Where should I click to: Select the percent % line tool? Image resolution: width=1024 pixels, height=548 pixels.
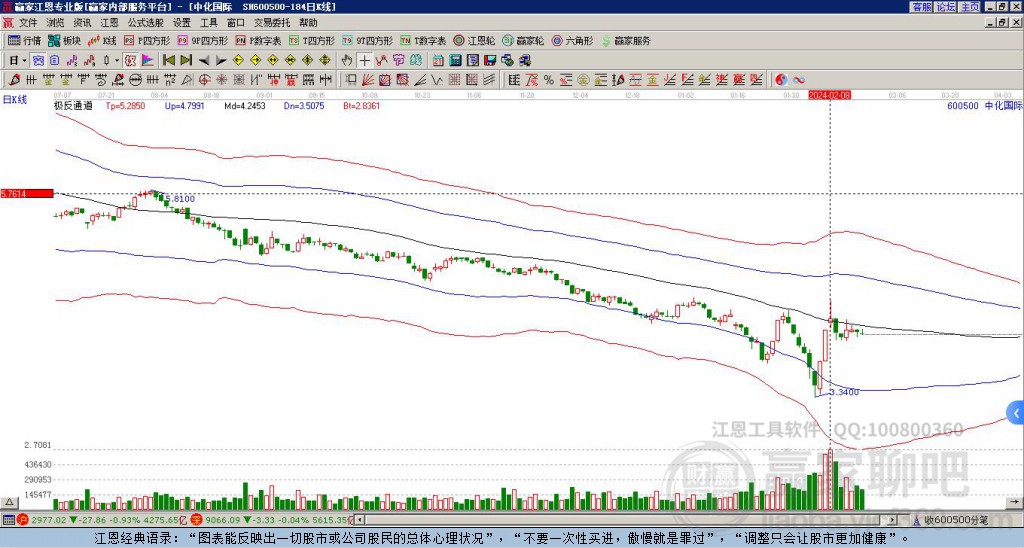point(549,80)
